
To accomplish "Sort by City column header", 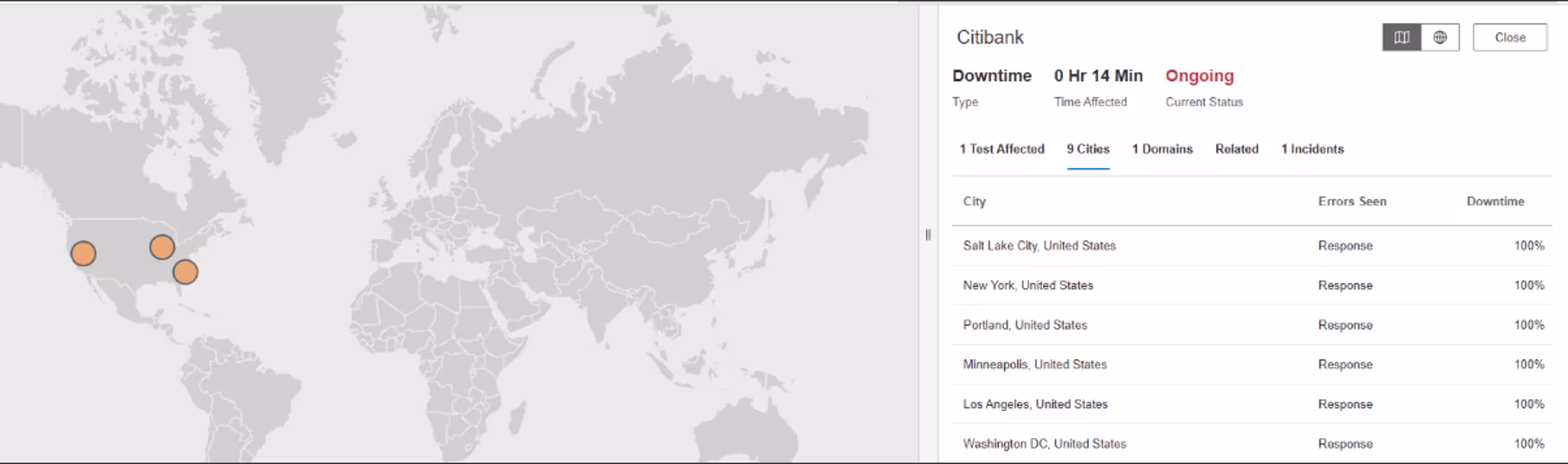I will 975,201.
